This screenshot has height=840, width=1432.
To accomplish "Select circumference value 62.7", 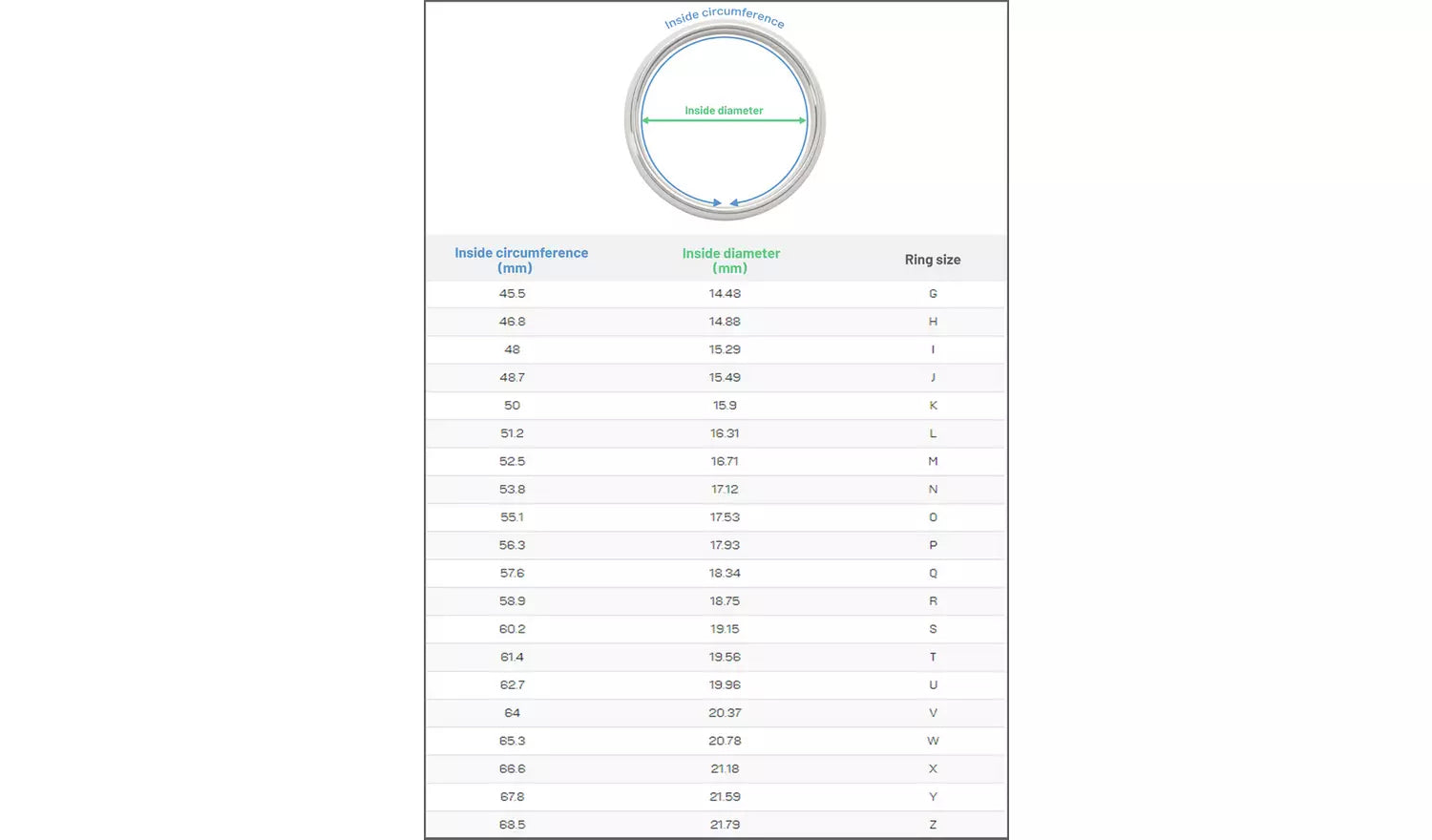I will [512, 685].
